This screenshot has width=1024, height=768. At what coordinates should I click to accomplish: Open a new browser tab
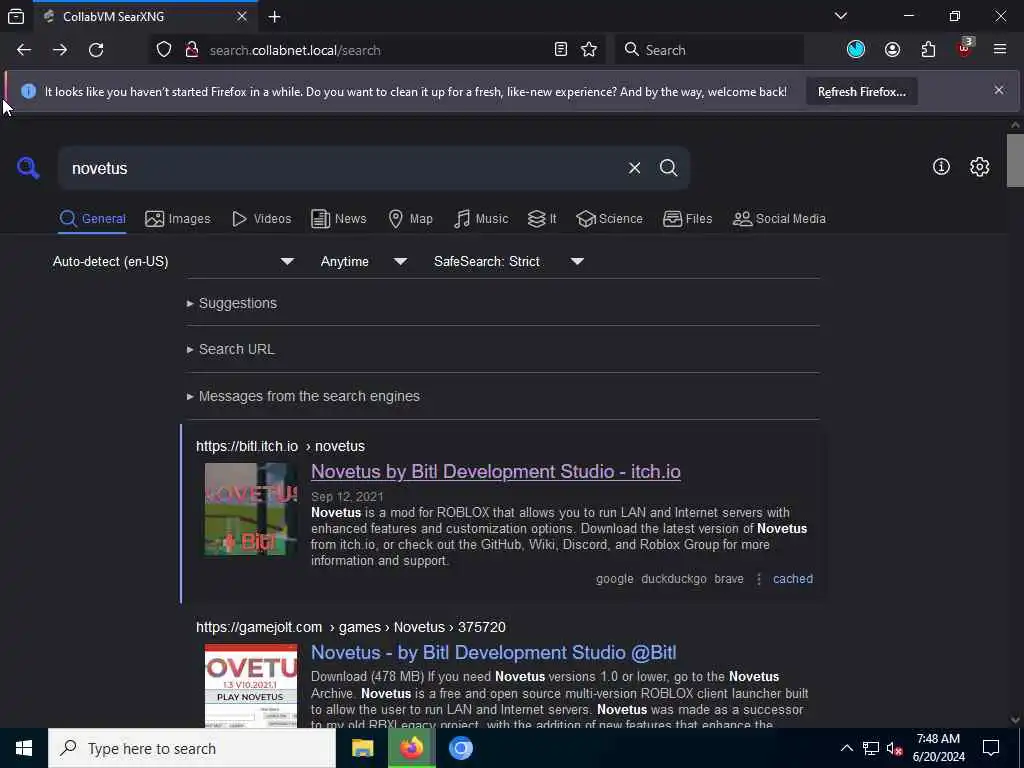(274, 17)
